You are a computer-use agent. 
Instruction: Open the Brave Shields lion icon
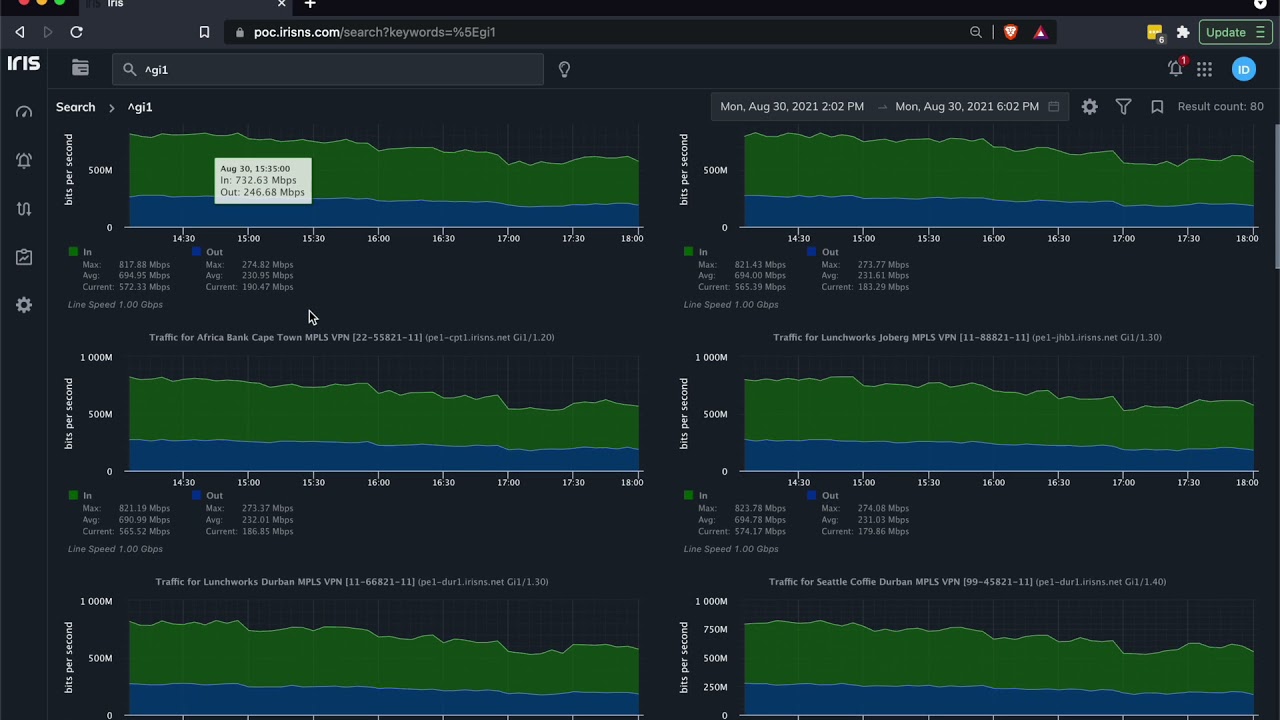[1010, 32]
